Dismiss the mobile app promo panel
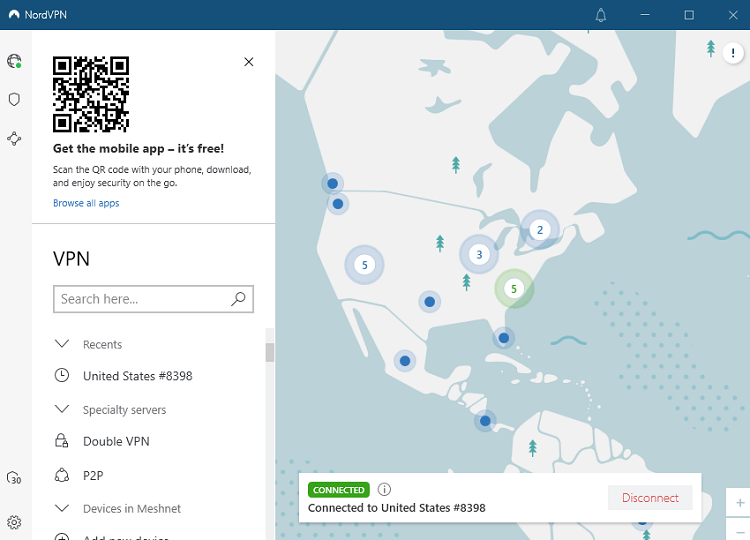Viewport: 750px width, 540px height. click(x=249, y=62)
